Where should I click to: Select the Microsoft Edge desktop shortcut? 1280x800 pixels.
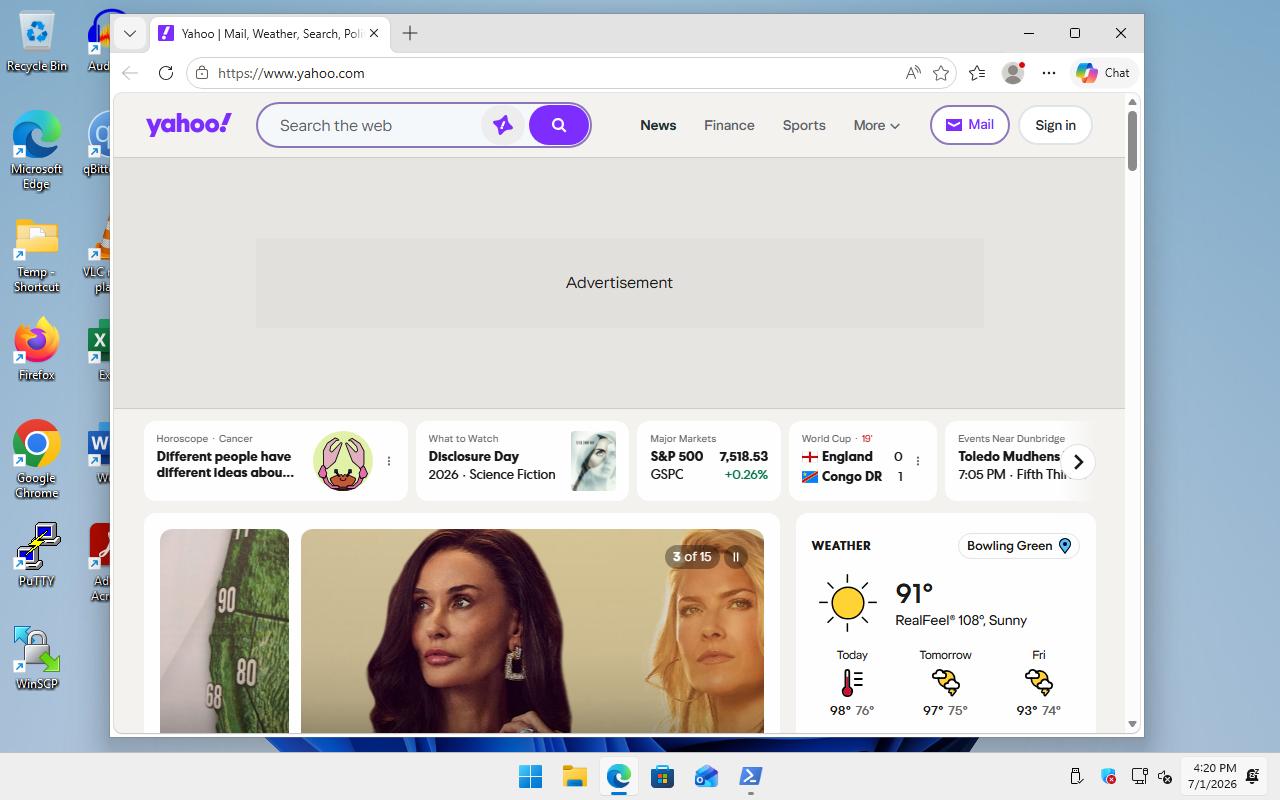(x=37, y=150)
